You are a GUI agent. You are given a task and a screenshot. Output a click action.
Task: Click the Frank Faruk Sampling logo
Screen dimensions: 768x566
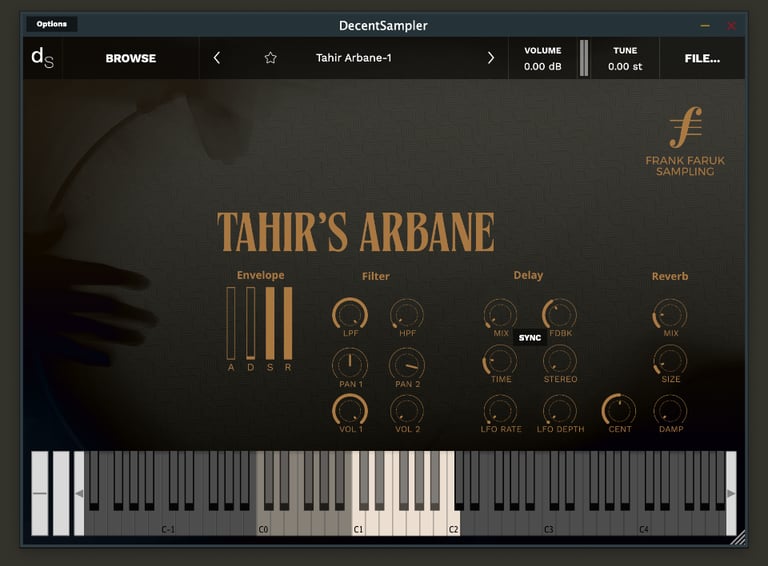685,142
